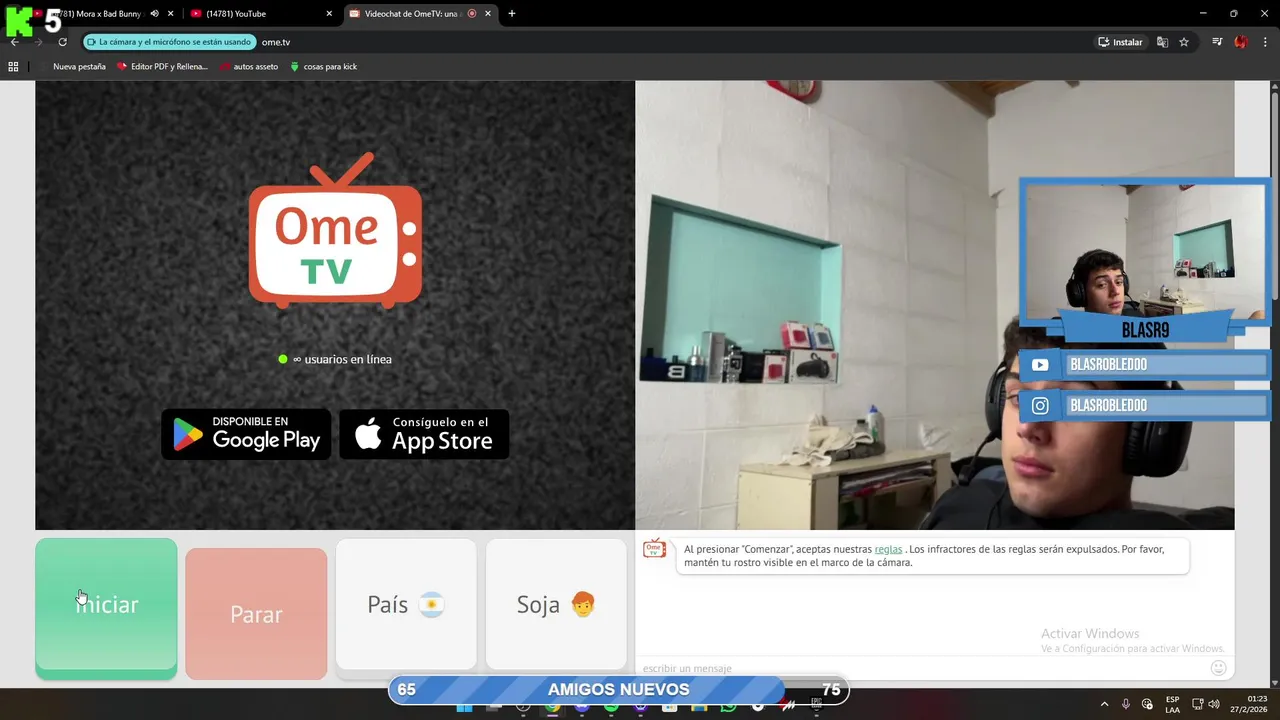The height and width of the screenshot is (720, 1280).
Task: Open the reglas rules link
Action: pos(888,549)
